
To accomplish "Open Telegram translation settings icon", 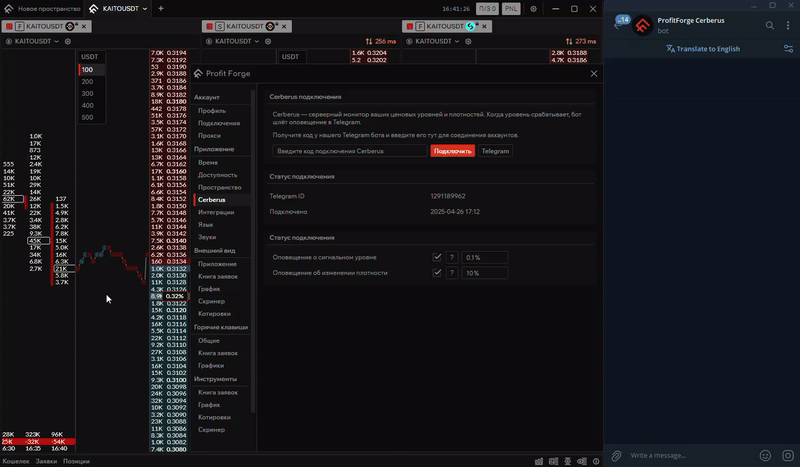I will (x=788, y=49).
